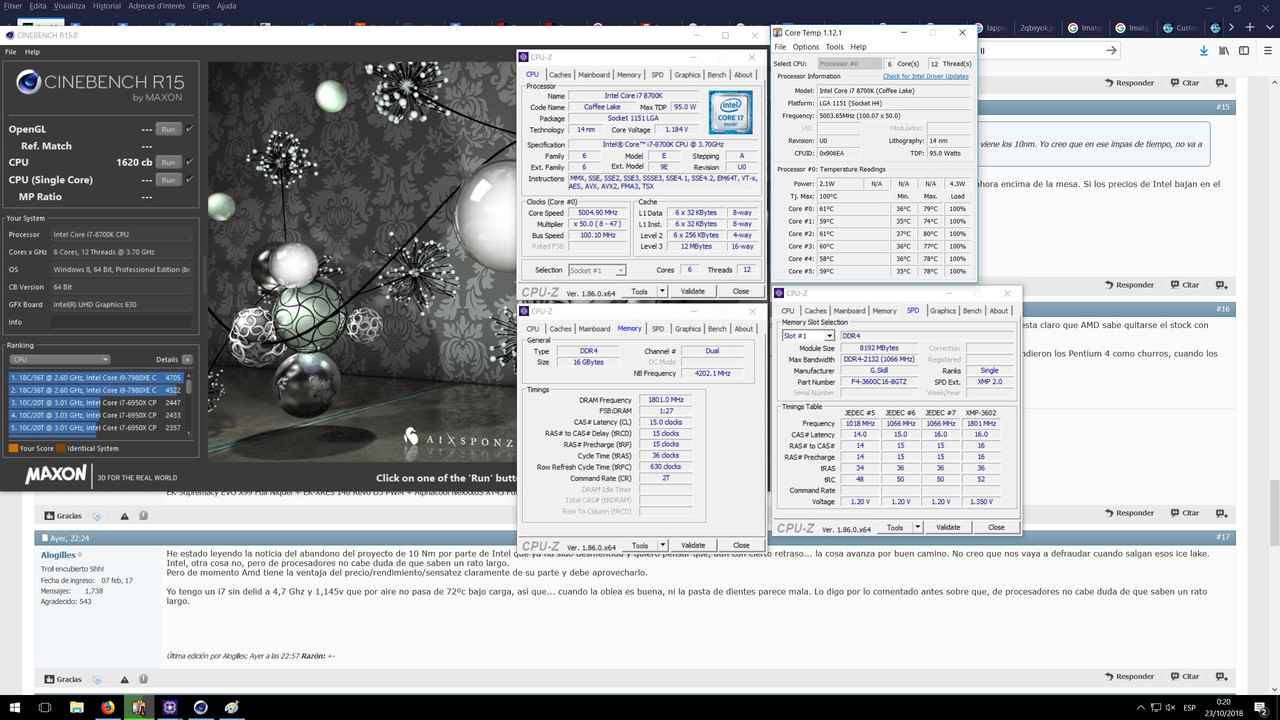The width and height of the screenshot is (1280, 720).
Task: Run the OpenGL benchmark in Cinebench
Action: (168, 129)
